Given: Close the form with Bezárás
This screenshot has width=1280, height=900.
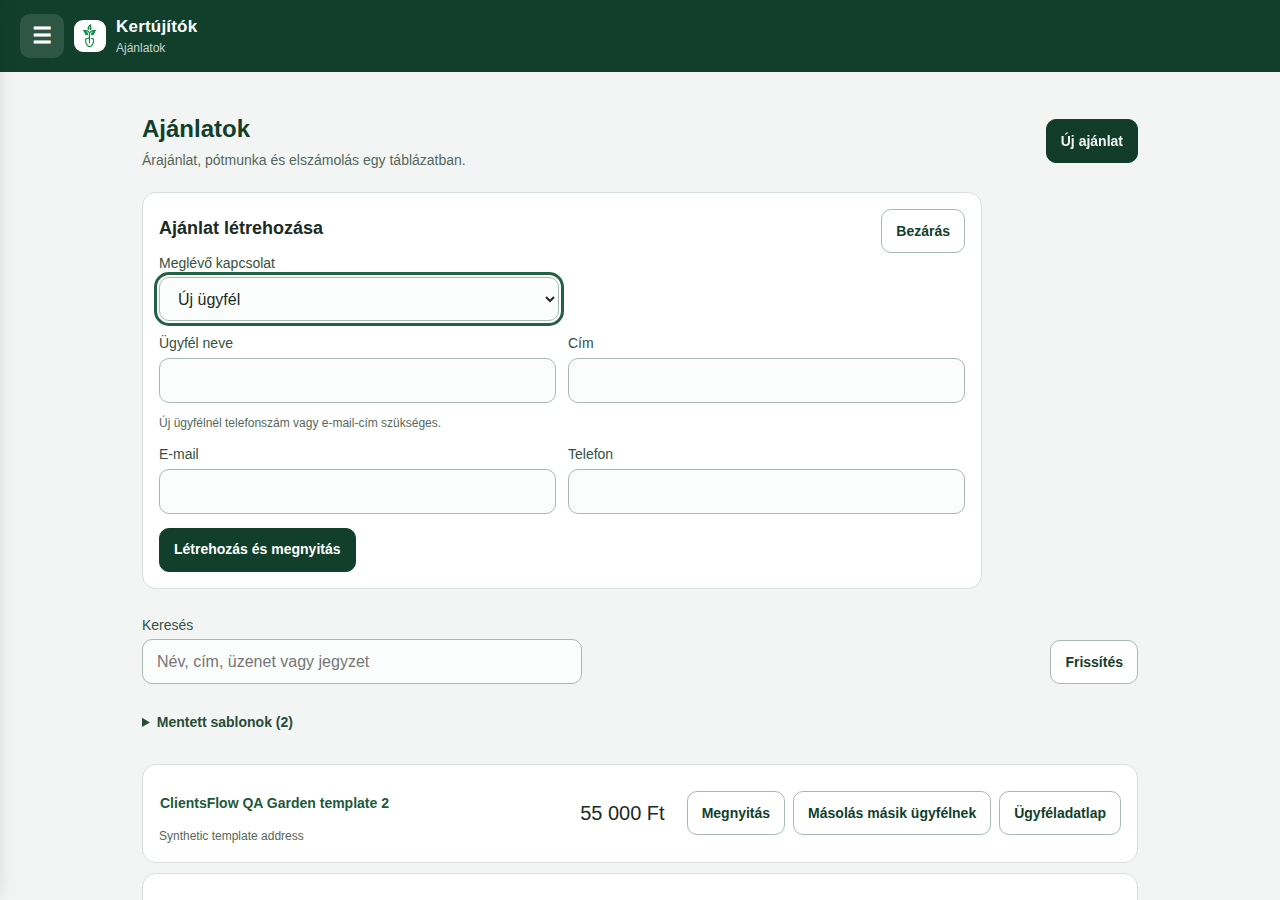Looking at the screenshot, I should (923, 231).
